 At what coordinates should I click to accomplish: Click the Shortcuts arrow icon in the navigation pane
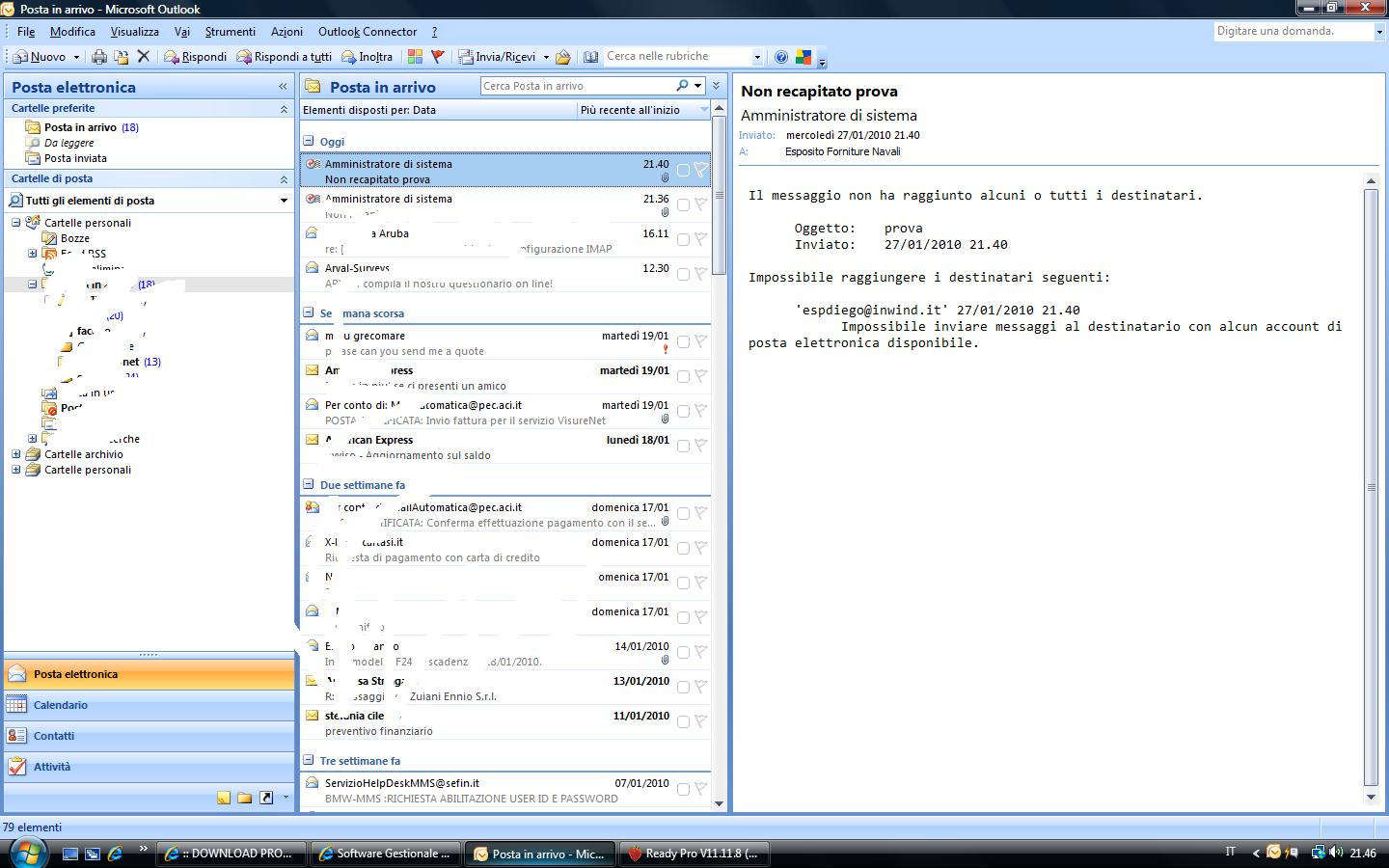pyautogui.click(x=266, y=798)
